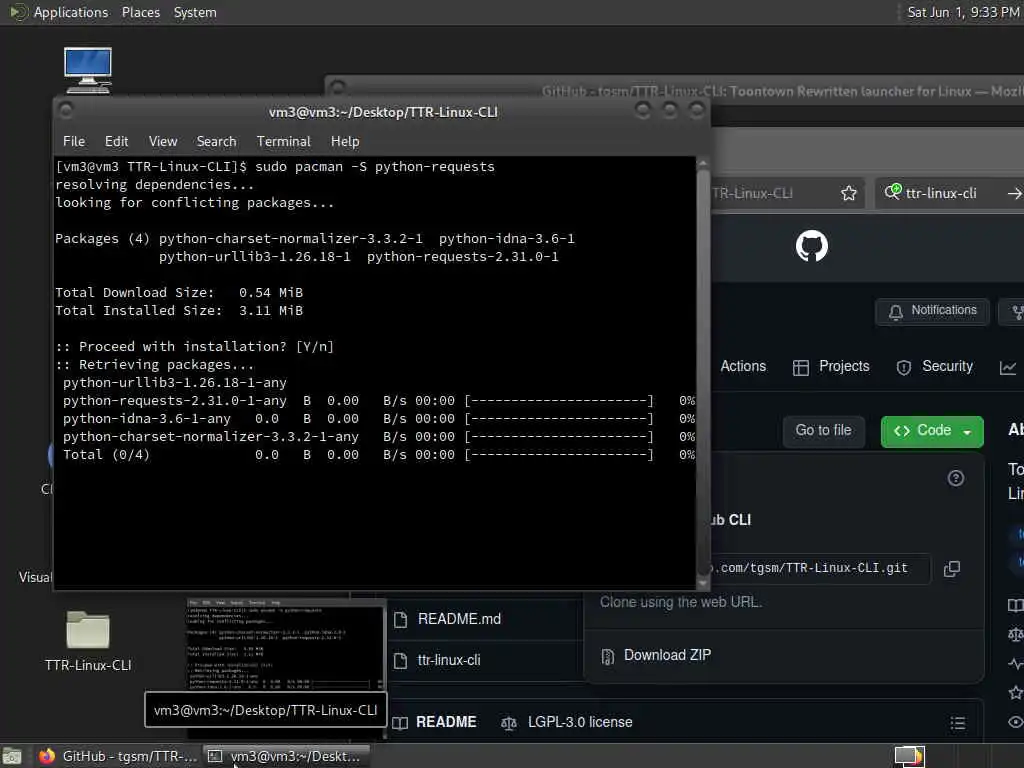The height and width of the screenshot is (768, 1024).
Task: Open the System menu in the top panel
Action: (195, 12)
